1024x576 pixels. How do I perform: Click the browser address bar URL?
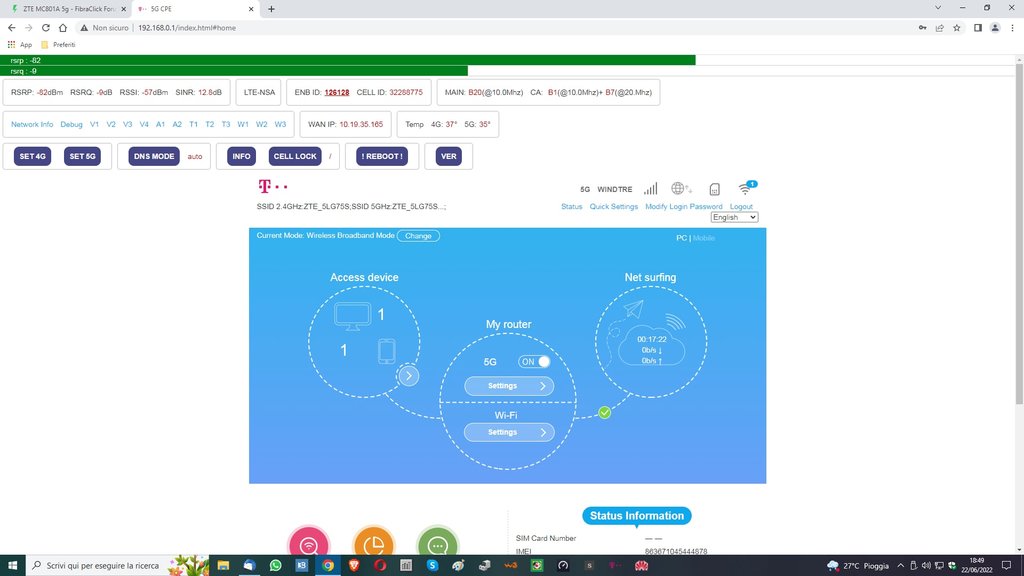point(187,28)
